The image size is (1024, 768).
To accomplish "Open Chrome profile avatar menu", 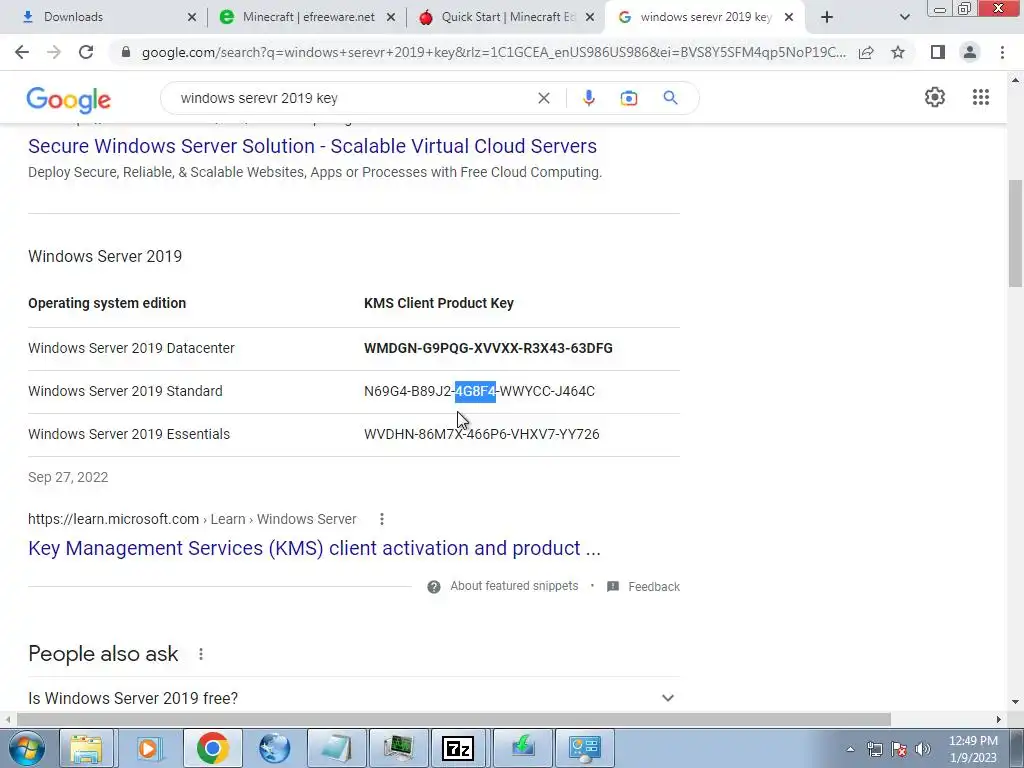I will coord(970,52).
